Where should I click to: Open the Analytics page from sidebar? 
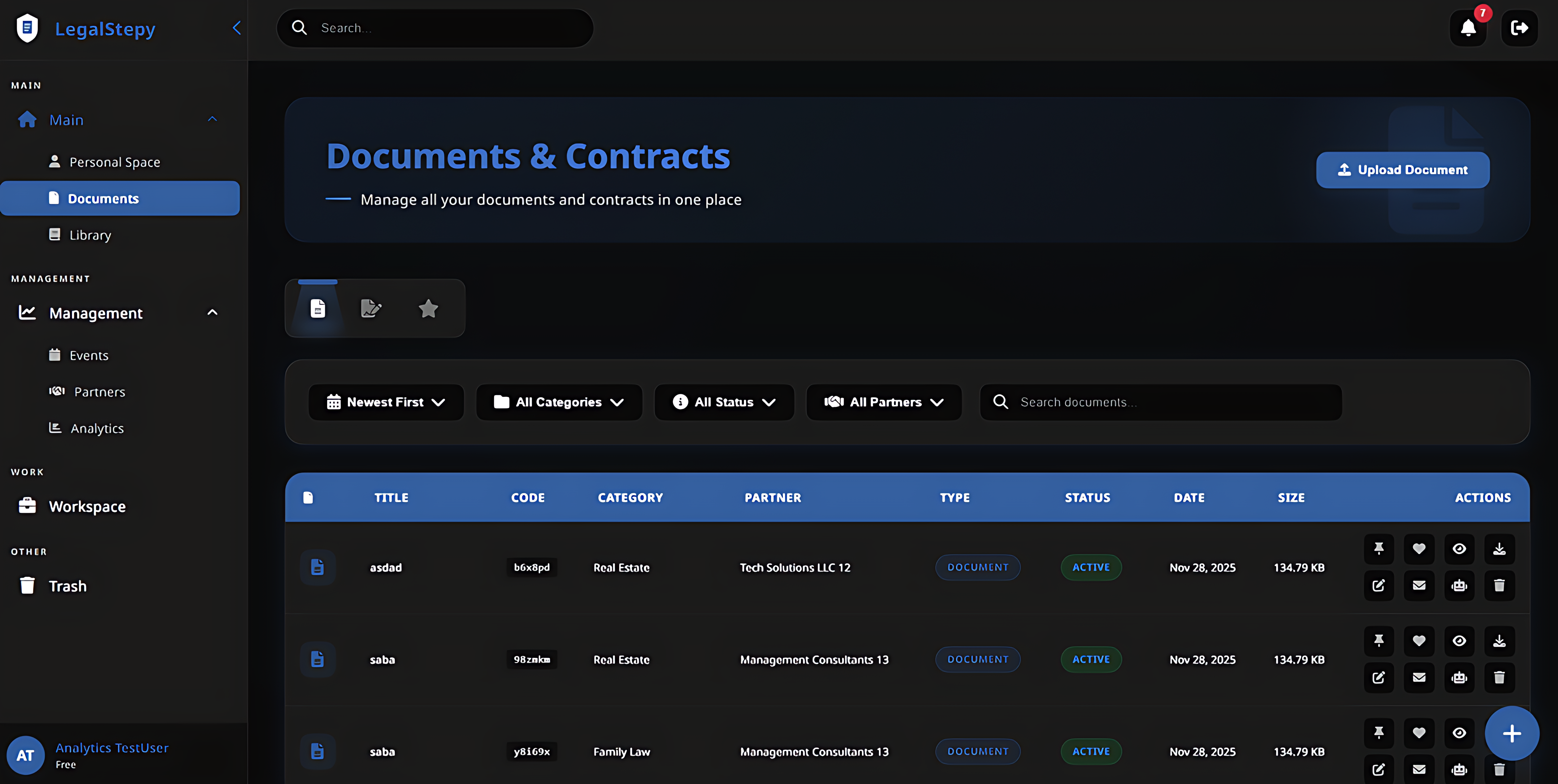pos(97,428)
